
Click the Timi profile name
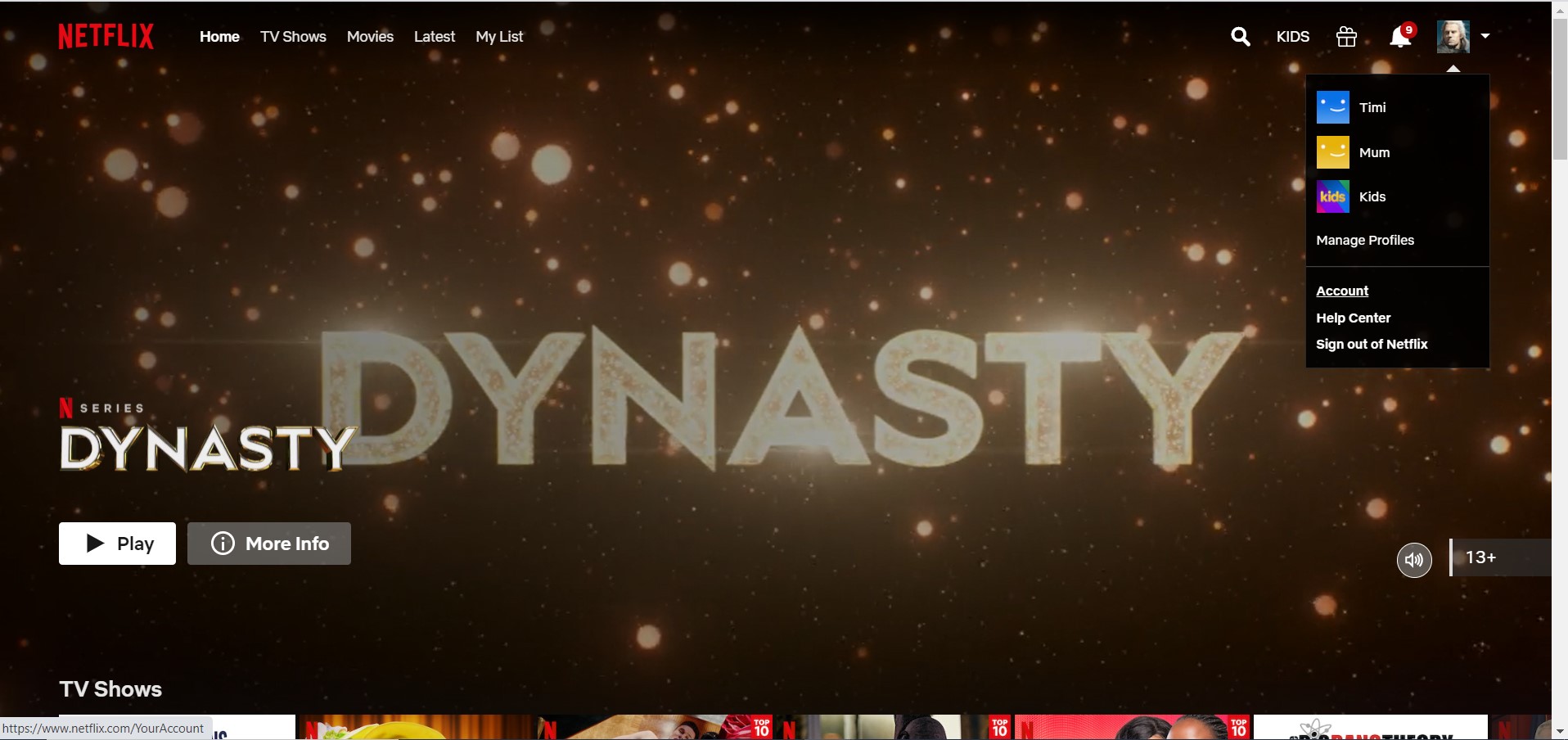(1372, 107)
